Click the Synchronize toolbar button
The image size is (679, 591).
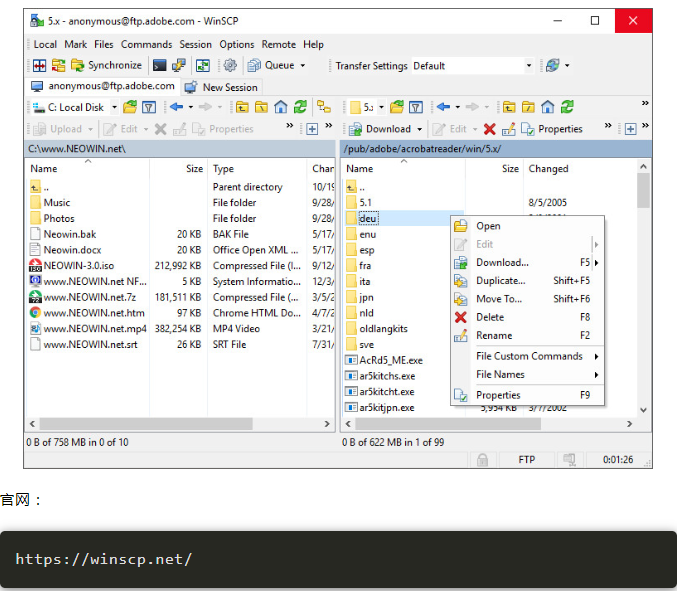(106, 66)
